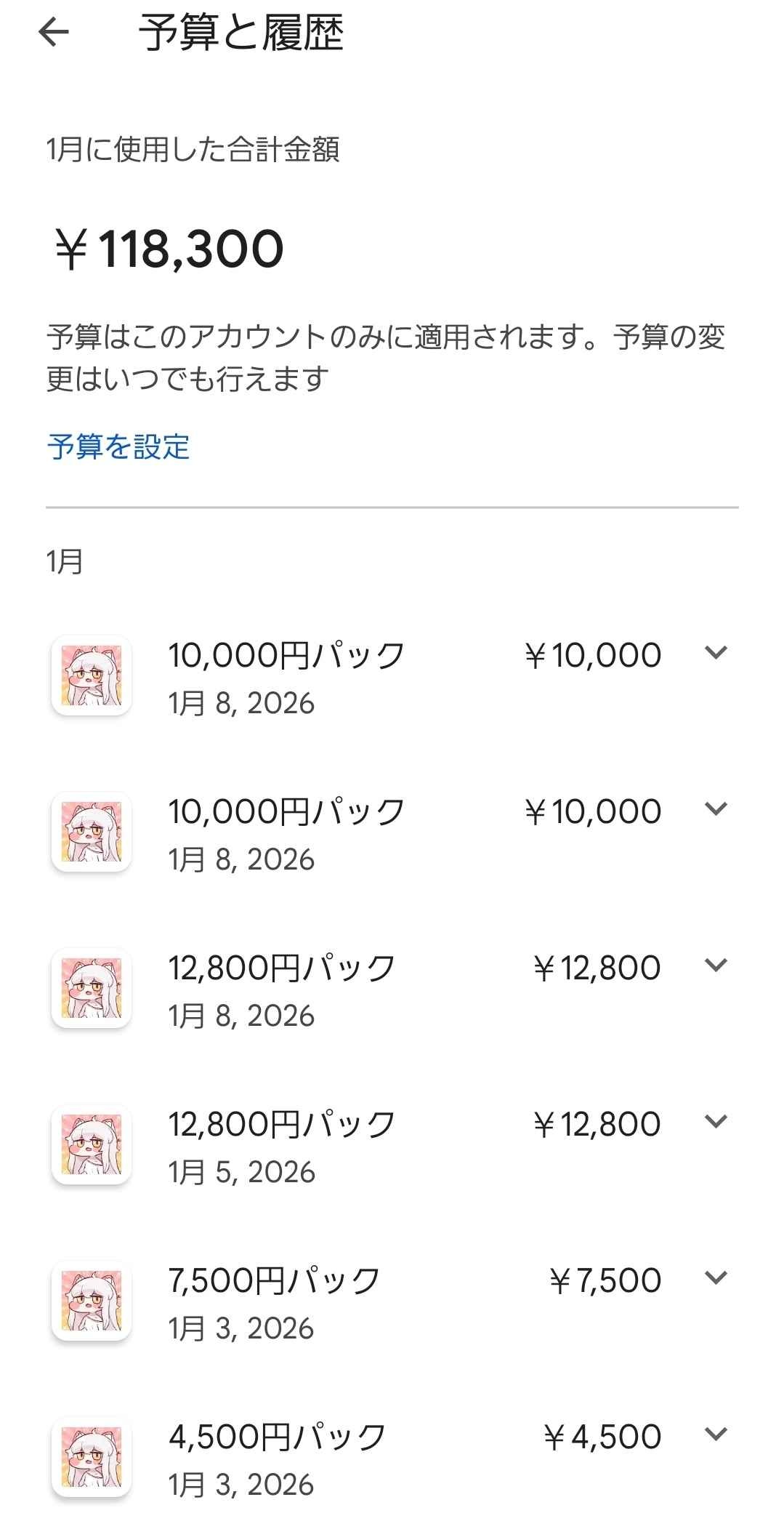Image resolution: width=784 pixels, height=1529 pixels.
Task: Tap the back arrow icon
Action: [x=54, y=33]
